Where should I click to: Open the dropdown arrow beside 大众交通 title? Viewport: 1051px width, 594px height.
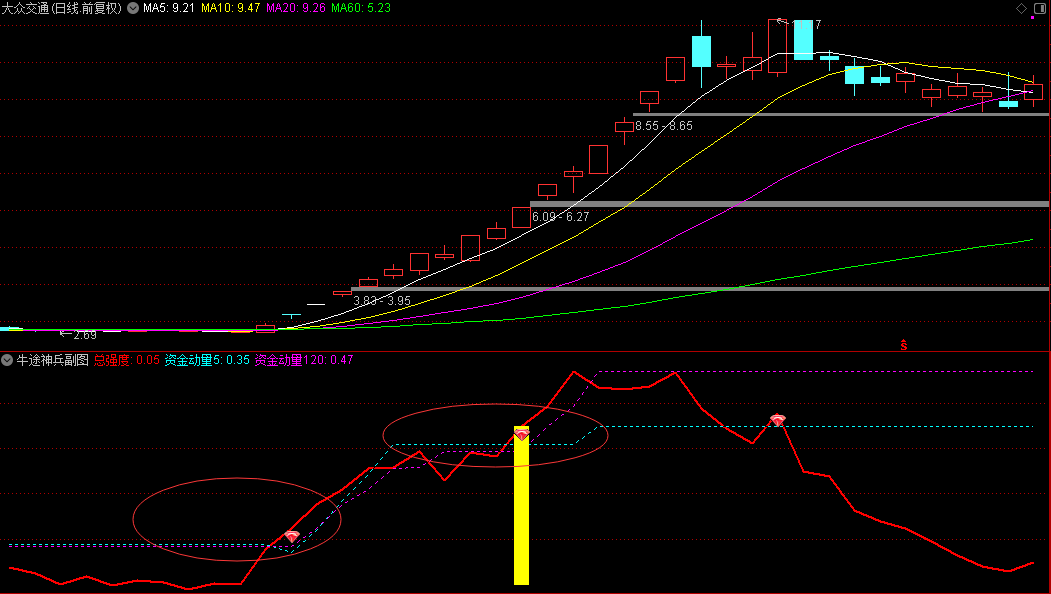coord(133,8)
